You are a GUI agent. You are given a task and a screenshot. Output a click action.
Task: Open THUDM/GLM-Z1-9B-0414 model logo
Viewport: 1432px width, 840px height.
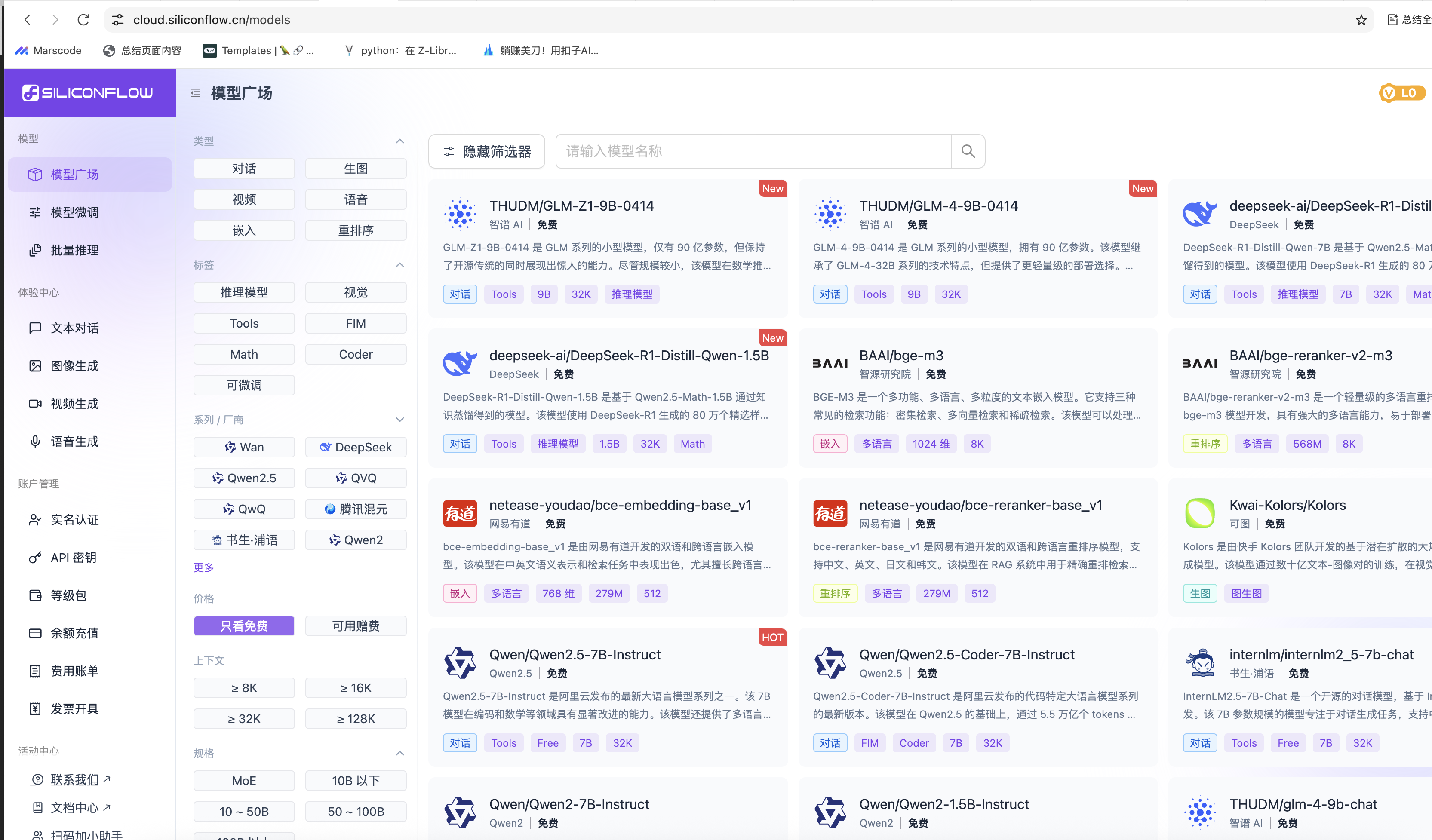point(460,214)
